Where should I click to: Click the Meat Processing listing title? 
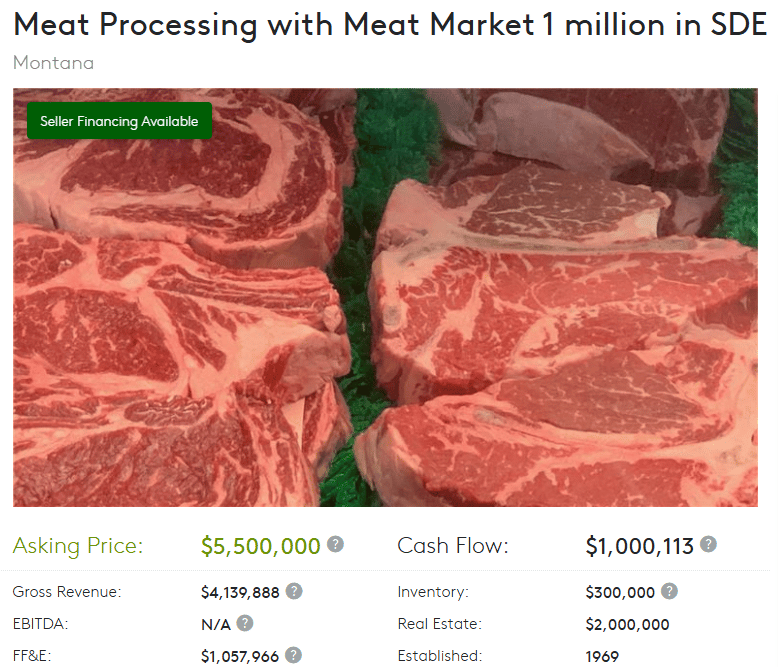pyautogui.click(x=390, y=24)
